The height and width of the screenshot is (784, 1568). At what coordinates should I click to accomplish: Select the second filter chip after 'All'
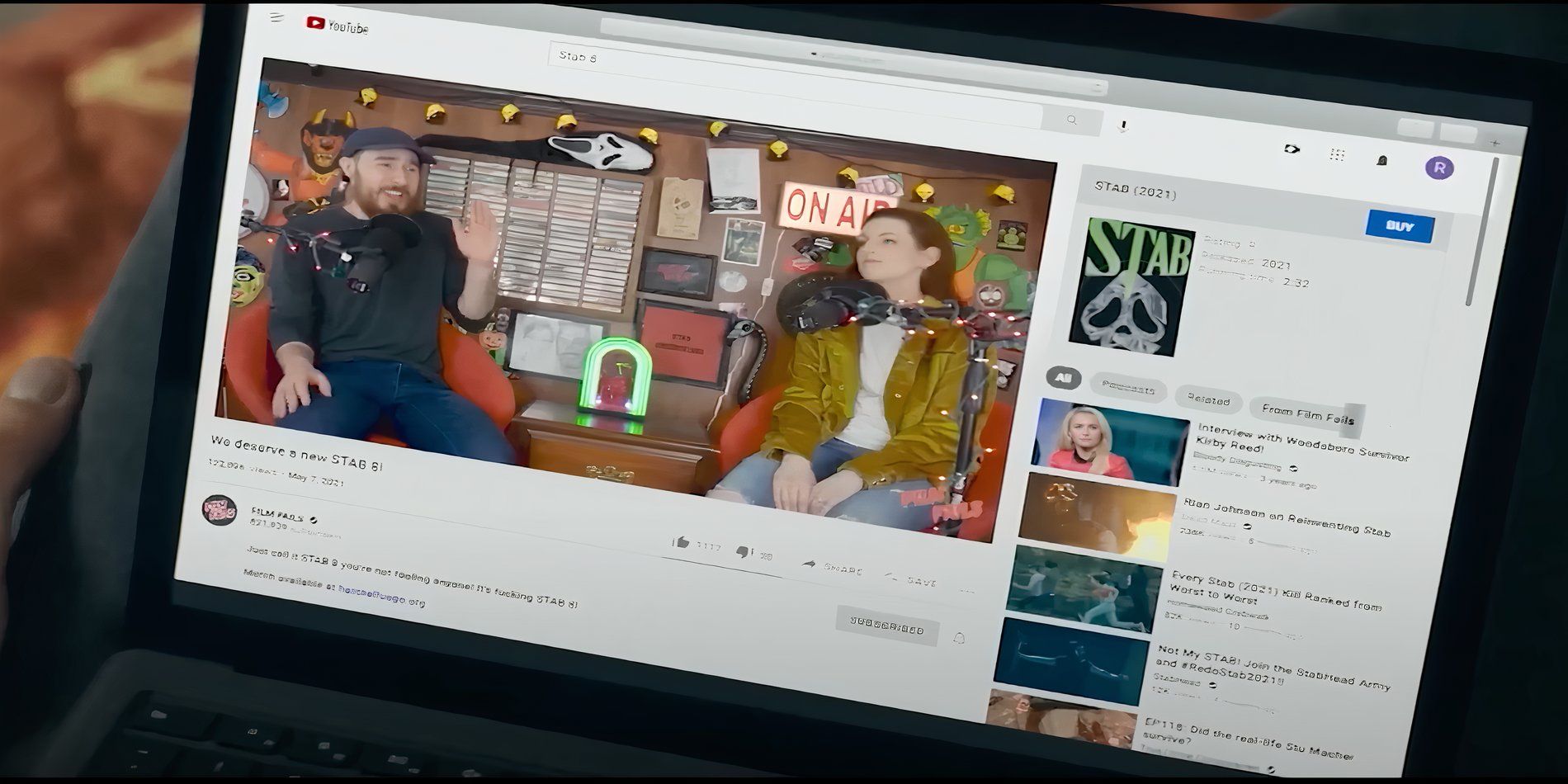(1127, 389)
